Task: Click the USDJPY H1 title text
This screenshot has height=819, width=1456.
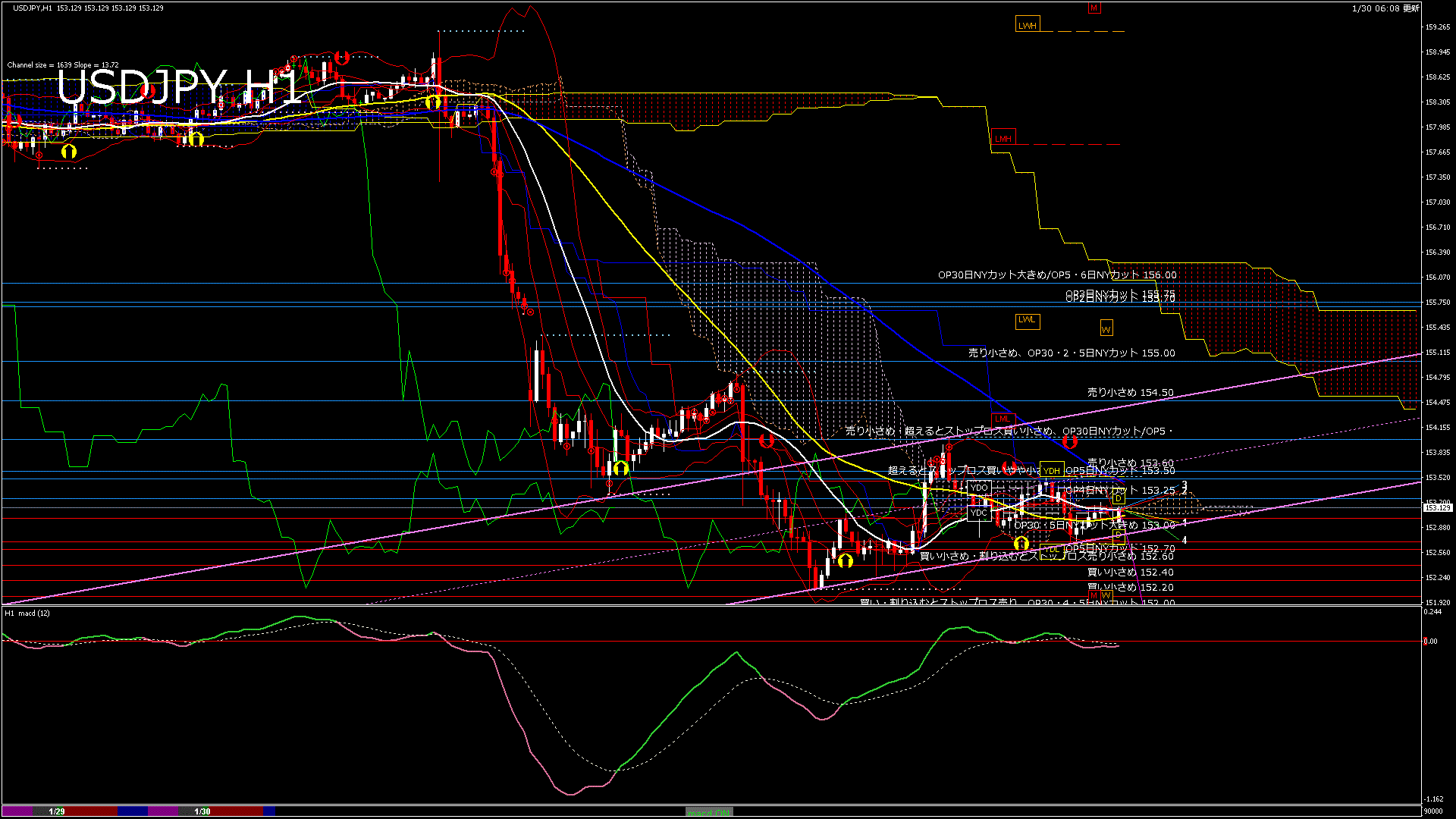Action: tap(179, 86)
